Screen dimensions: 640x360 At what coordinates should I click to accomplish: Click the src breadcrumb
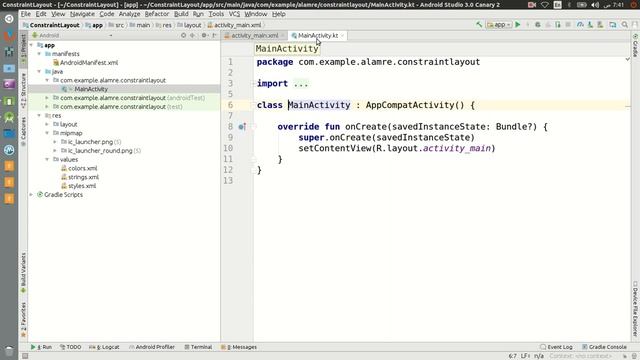pos(116,25)
